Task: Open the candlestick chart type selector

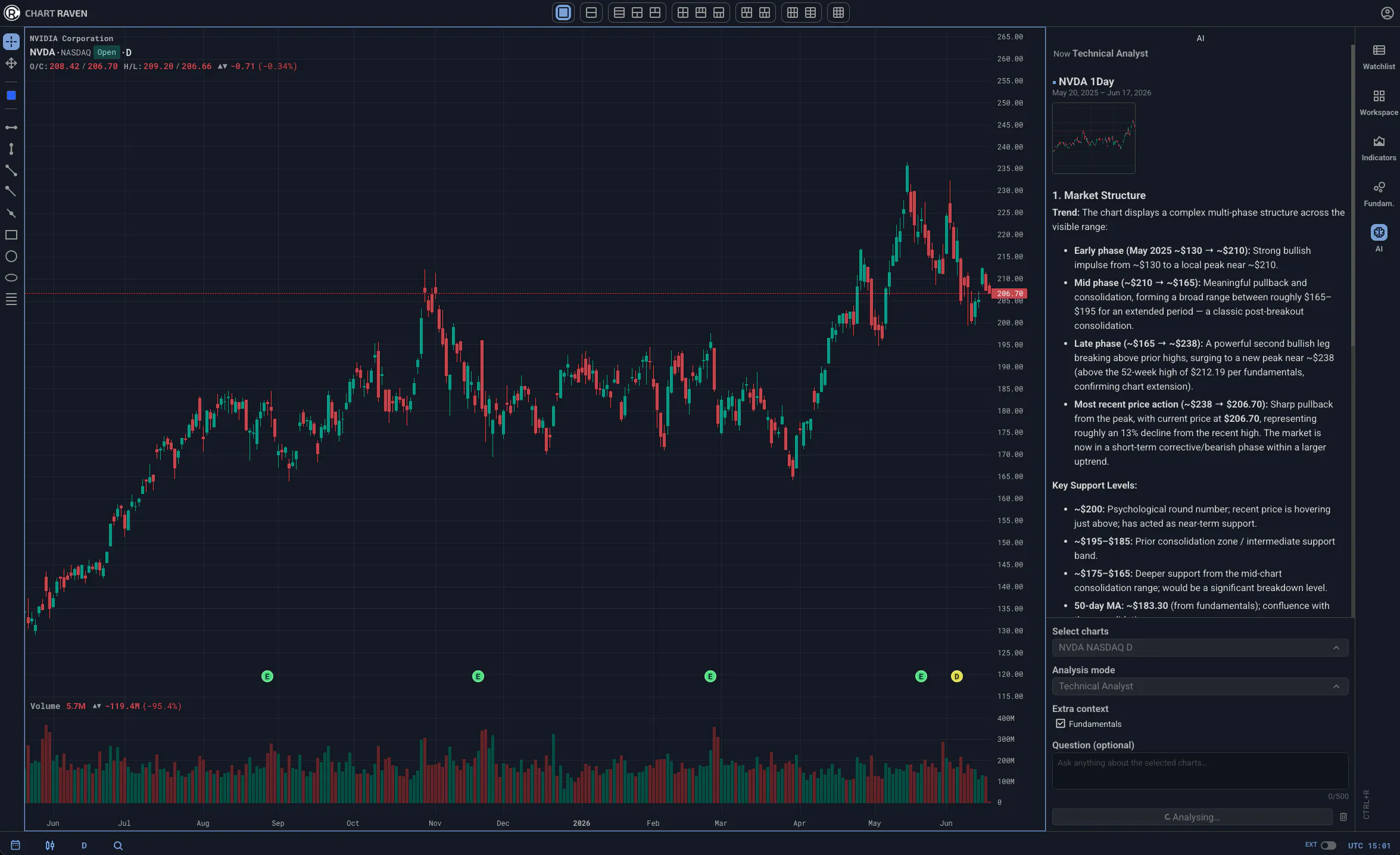Action: click(50, 845)
